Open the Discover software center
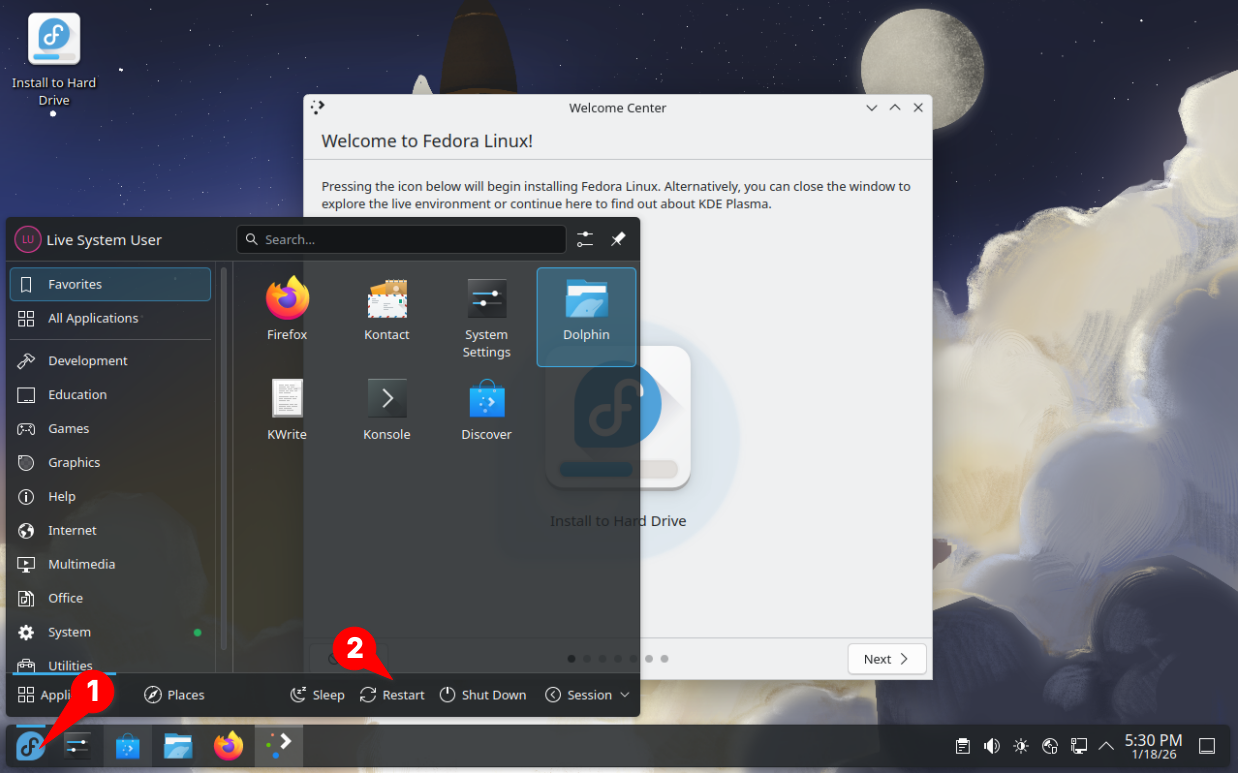 486,409
